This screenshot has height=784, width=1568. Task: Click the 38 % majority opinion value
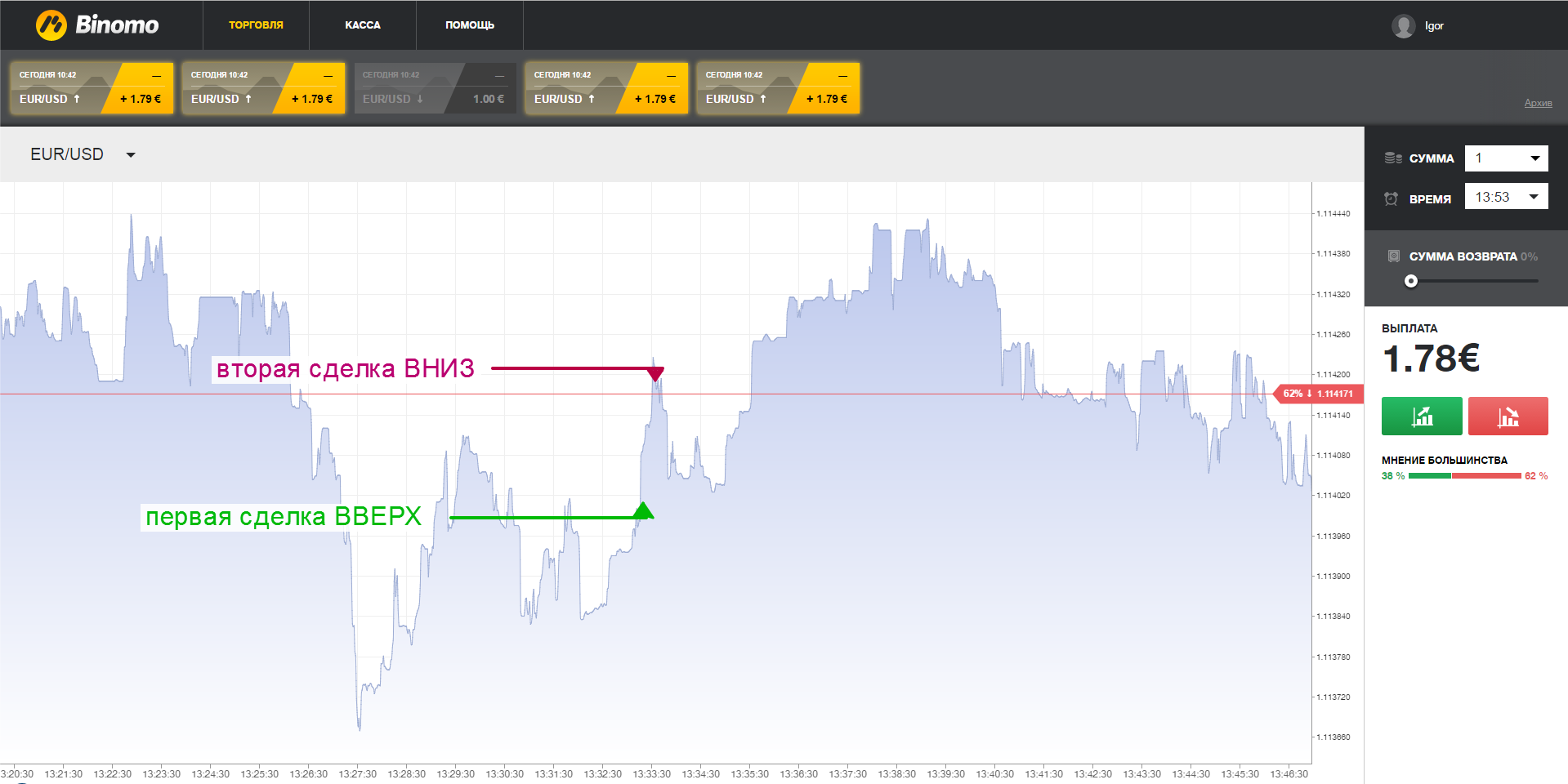point(1393,476)
